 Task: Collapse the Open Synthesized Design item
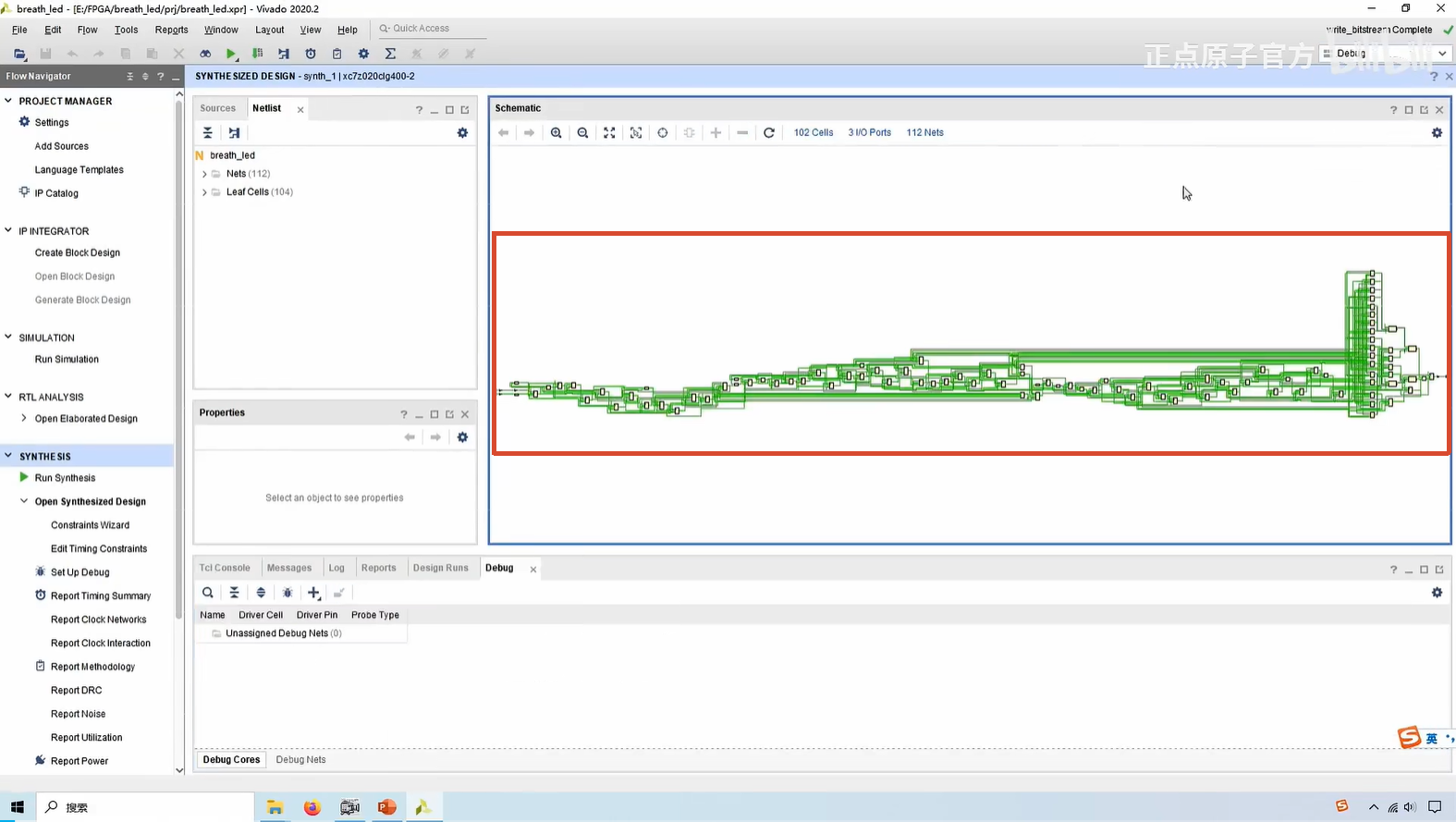[24, 501]
